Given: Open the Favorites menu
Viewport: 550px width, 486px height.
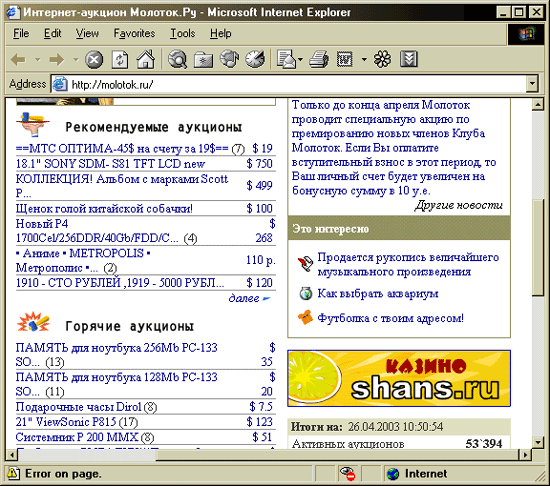Looking at the screenshot, I should 134,33.
